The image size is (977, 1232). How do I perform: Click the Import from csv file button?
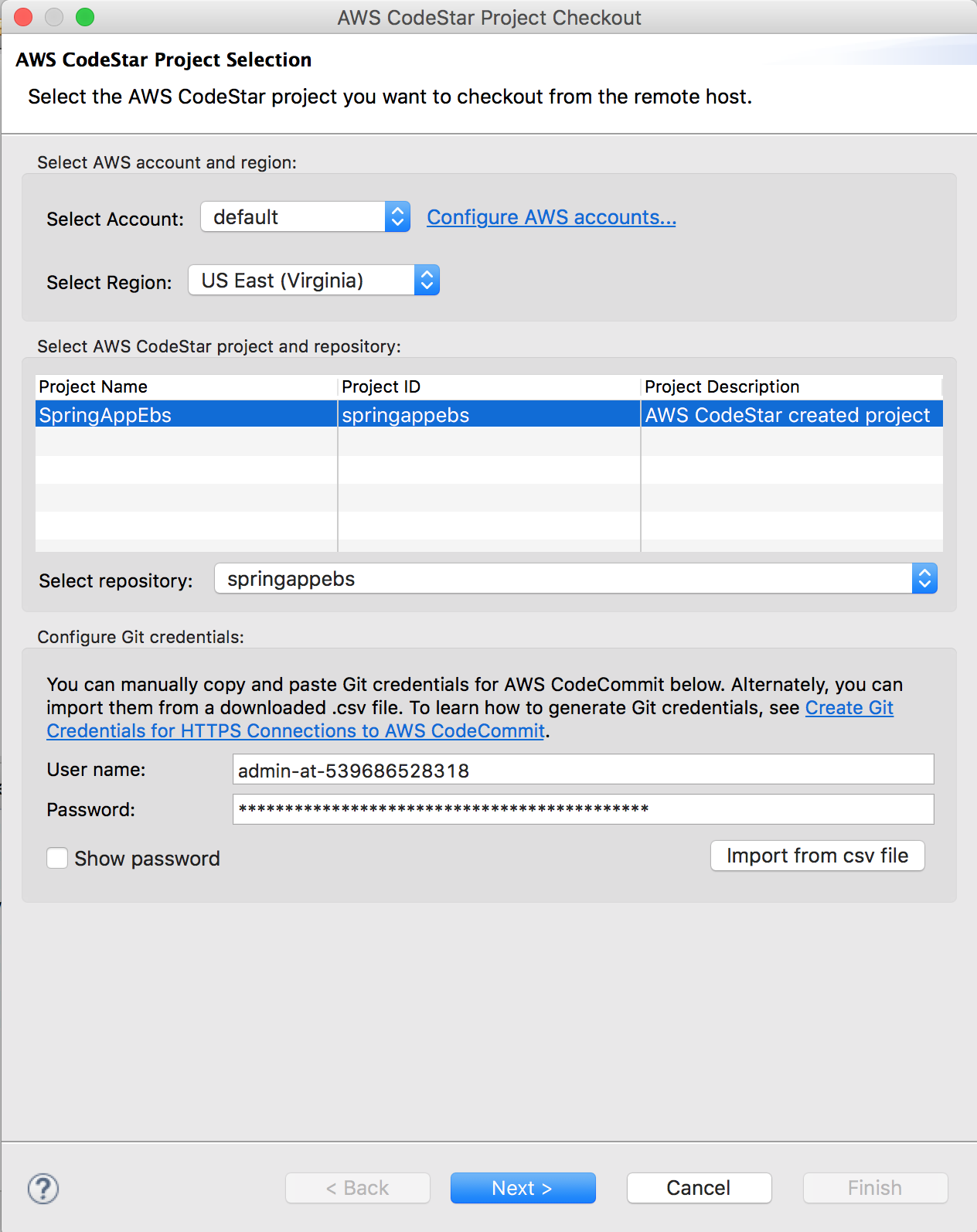coord(817,856)
